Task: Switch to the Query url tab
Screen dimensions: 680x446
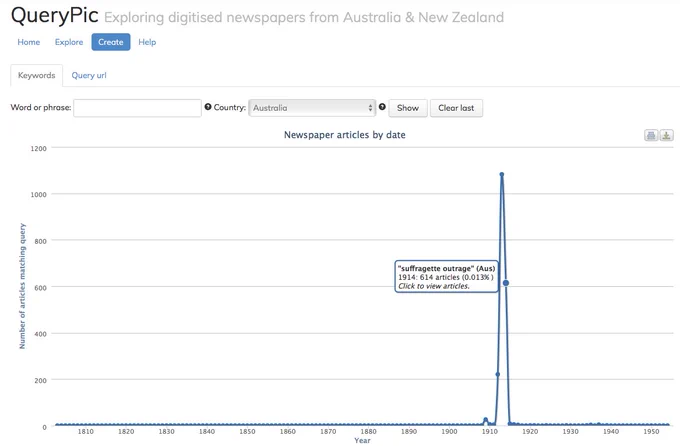Action: point(89,75)
